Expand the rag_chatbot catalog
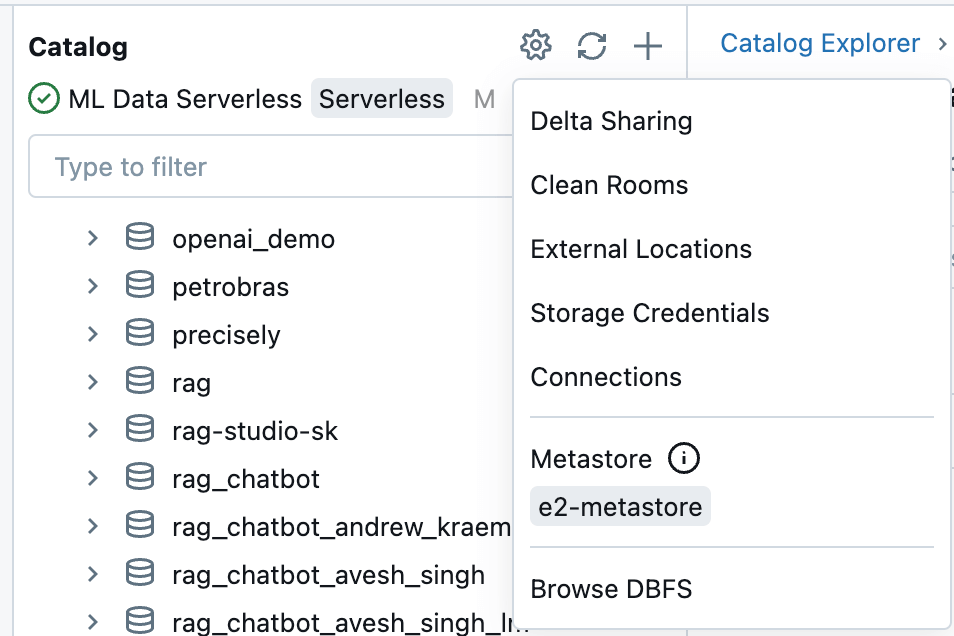Viewport: 954px width, 636px height. [x=92, y=479]
